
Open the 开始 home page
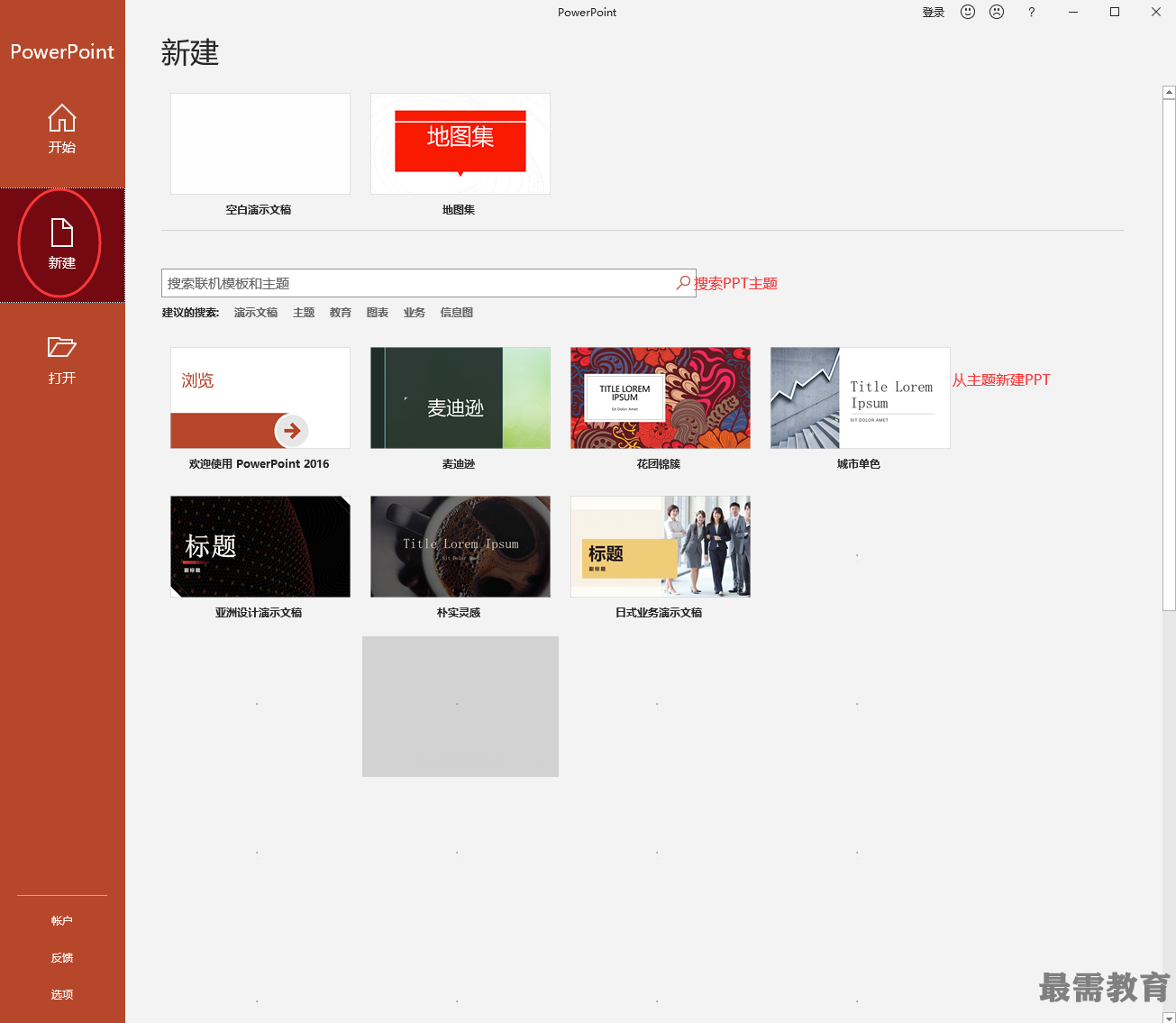(x=62, y=129)
